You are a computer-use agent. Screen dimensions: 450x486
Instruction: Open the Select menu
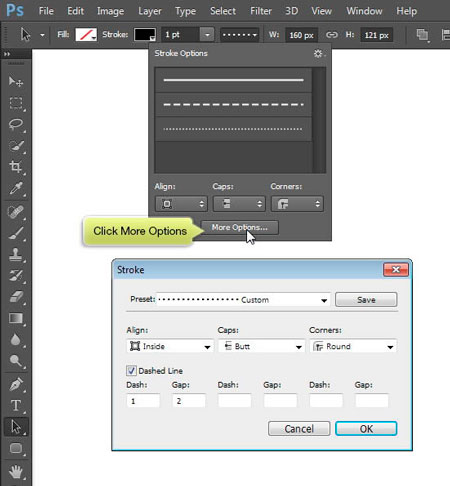(x=223, y=11)
